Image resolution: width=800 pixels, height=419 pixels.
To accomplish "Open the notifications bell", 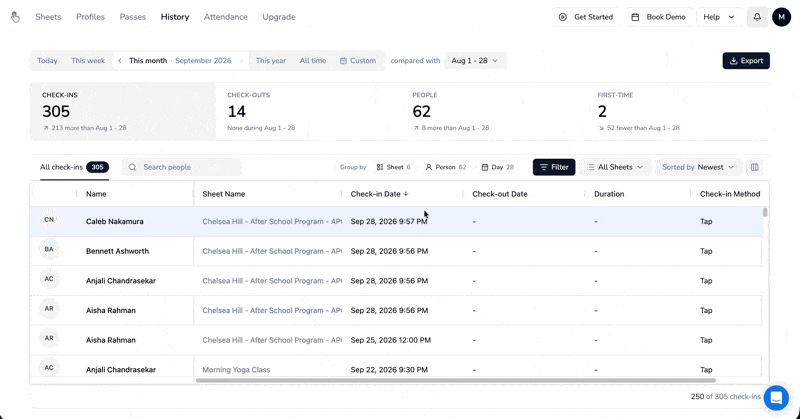I will tap(757, 17).
